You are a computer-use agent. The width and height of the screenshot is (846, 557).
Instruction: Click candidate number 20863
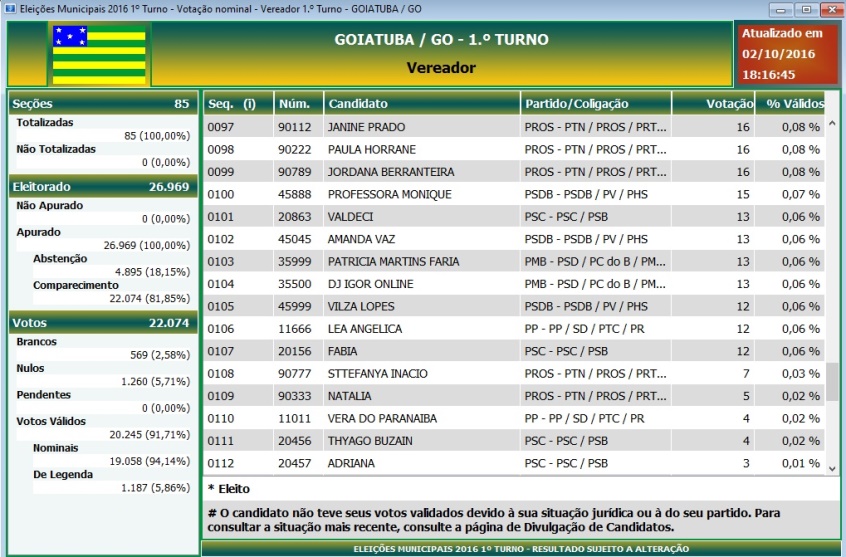tap(295, 217)
